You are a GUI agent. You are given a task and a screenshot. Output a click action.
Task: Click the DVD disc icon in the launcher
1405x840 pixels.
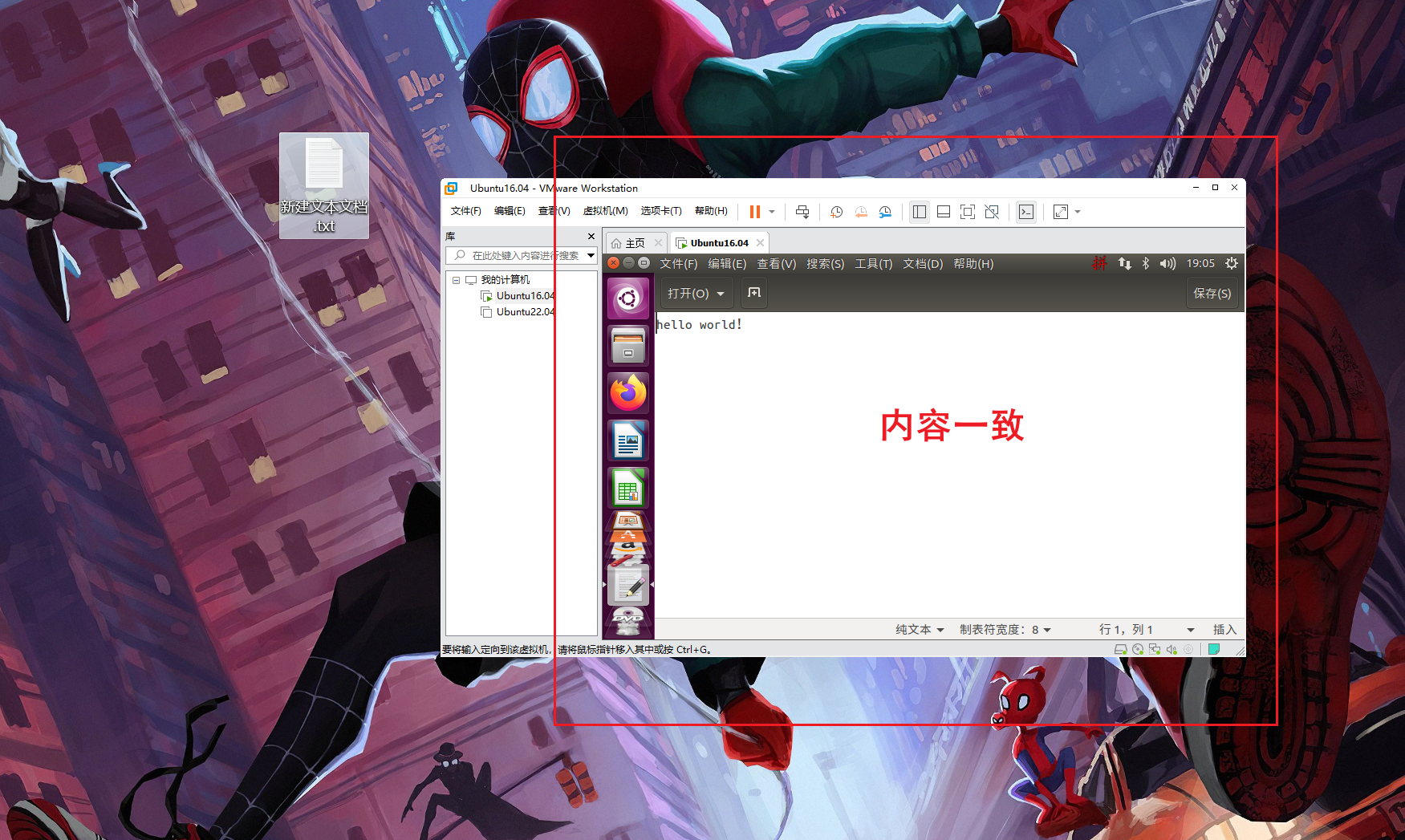pyautogui.click(x=628, y=619)
